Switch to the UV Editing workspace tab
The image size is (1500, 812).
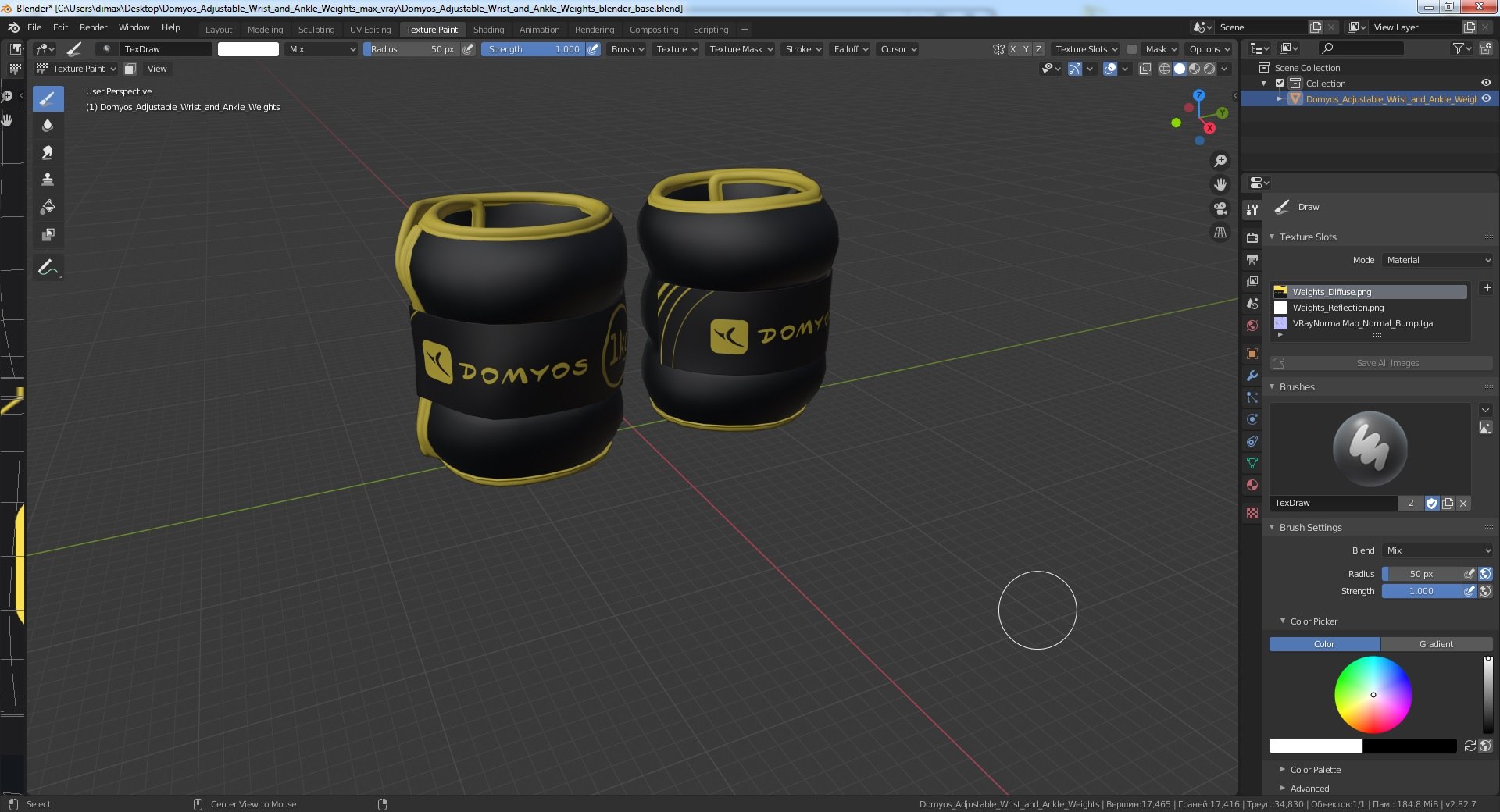370,30
